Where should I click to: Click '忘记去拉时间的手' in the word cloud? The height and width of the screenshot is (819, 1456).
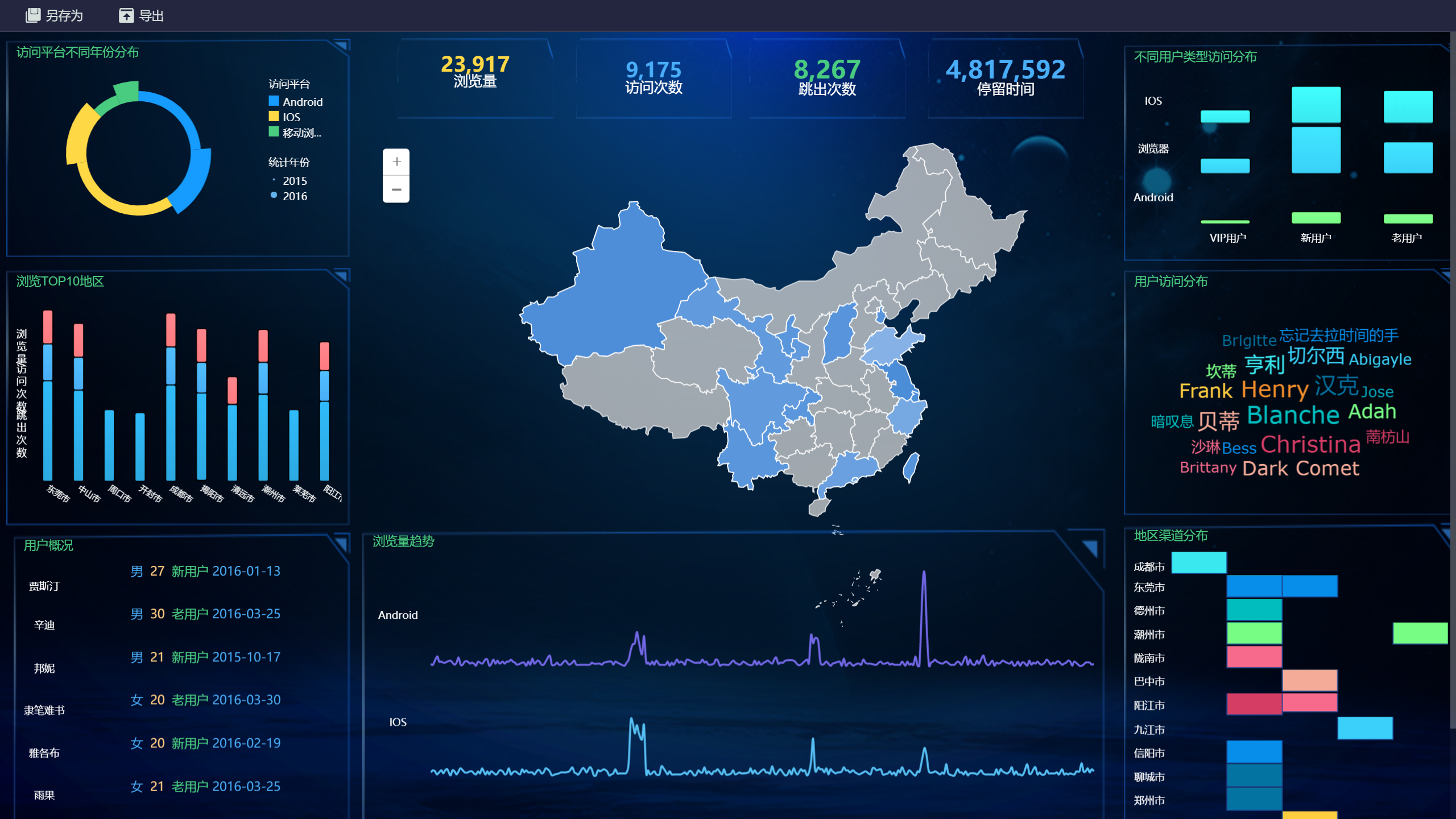[x=1339, y=336]
